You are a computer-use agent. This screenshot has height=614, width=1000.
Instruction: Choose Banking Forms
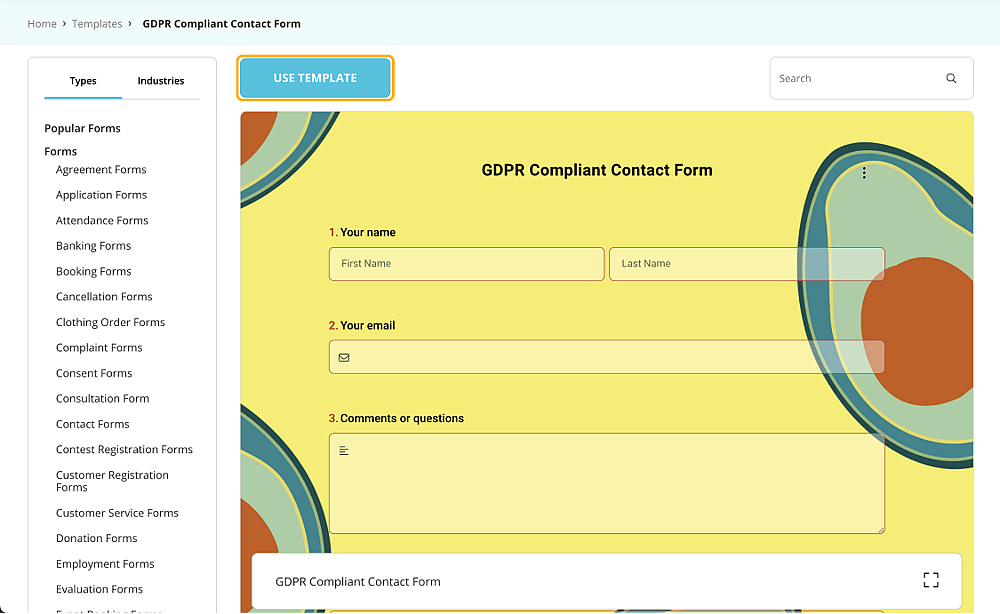click(93, 246)
